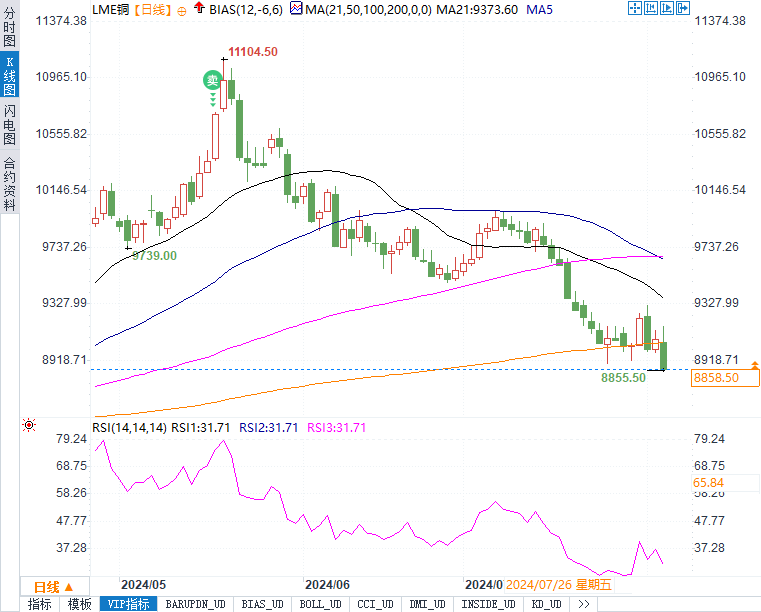Apply the BARUPDN_UD indicator

click(195, 604)
